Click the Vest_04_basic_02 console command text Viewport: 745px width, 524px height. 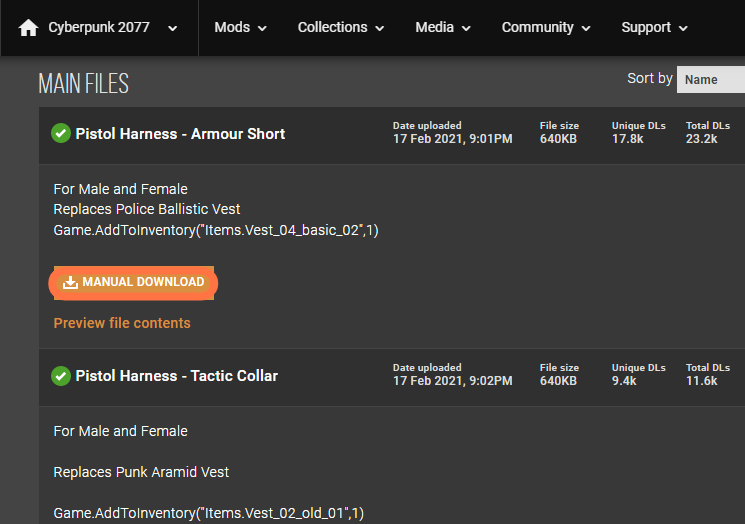tap(216, 230)
